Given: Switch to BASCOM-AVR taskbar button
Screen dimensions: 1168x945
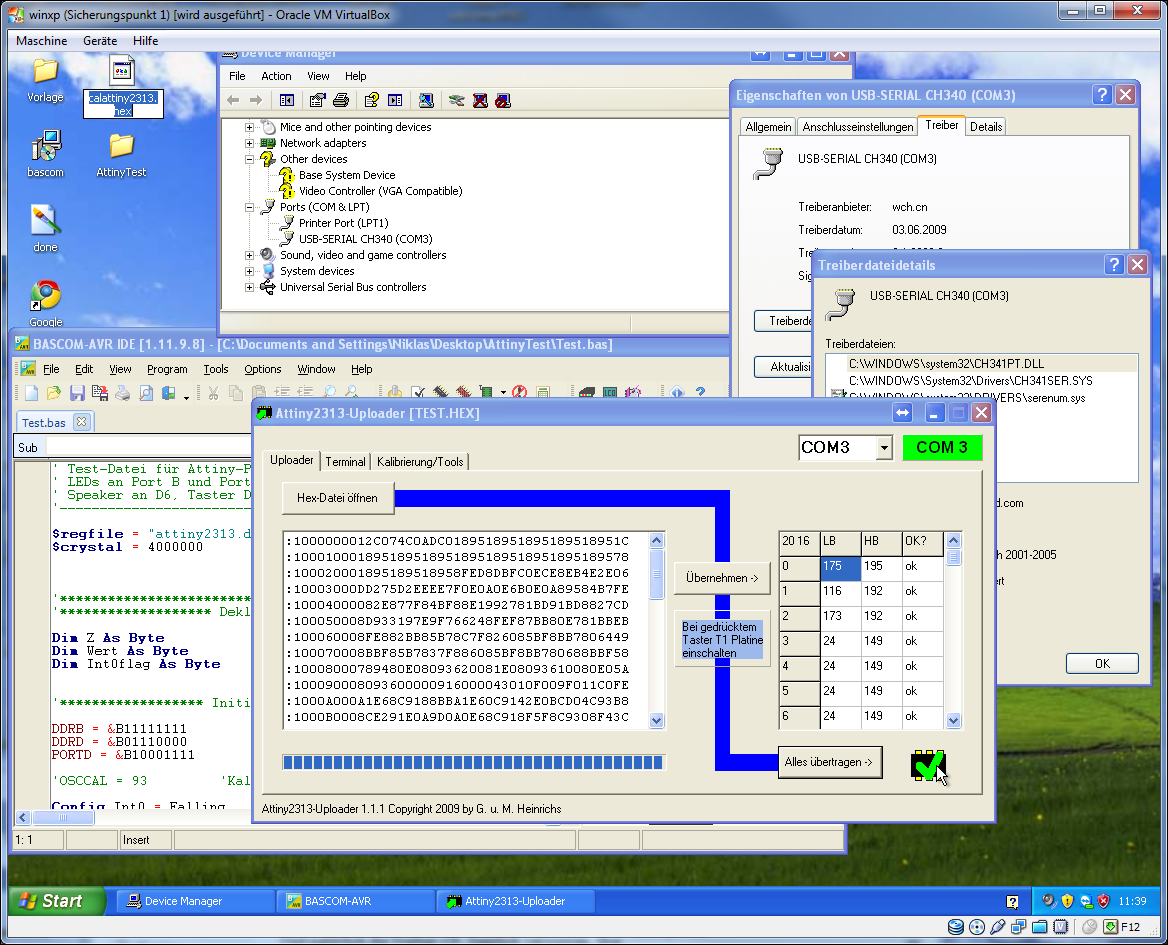Looking at the screenshot, I should point(355,901).
